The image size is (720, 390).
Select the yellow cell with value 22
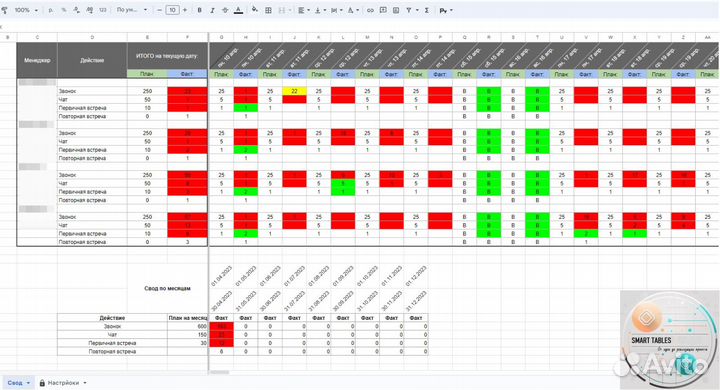[x=294, y=91]
